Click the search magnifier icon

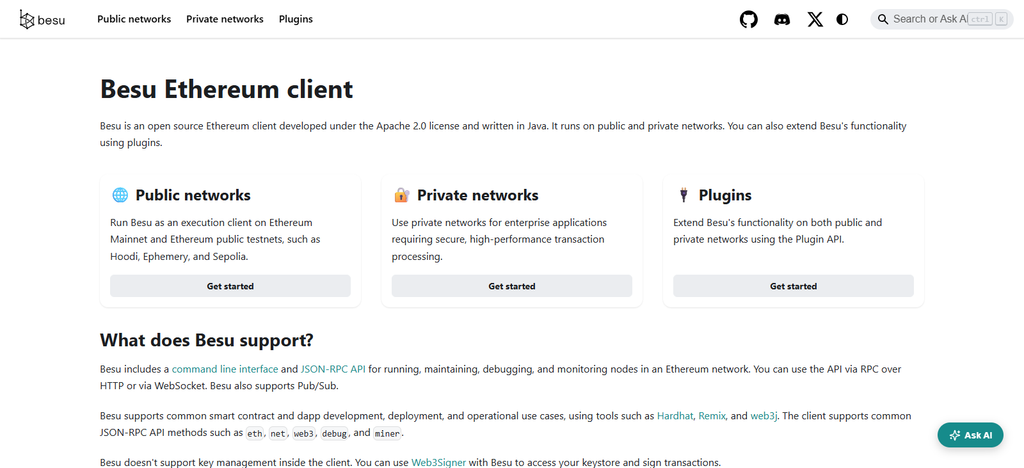[x=883, y=20]
